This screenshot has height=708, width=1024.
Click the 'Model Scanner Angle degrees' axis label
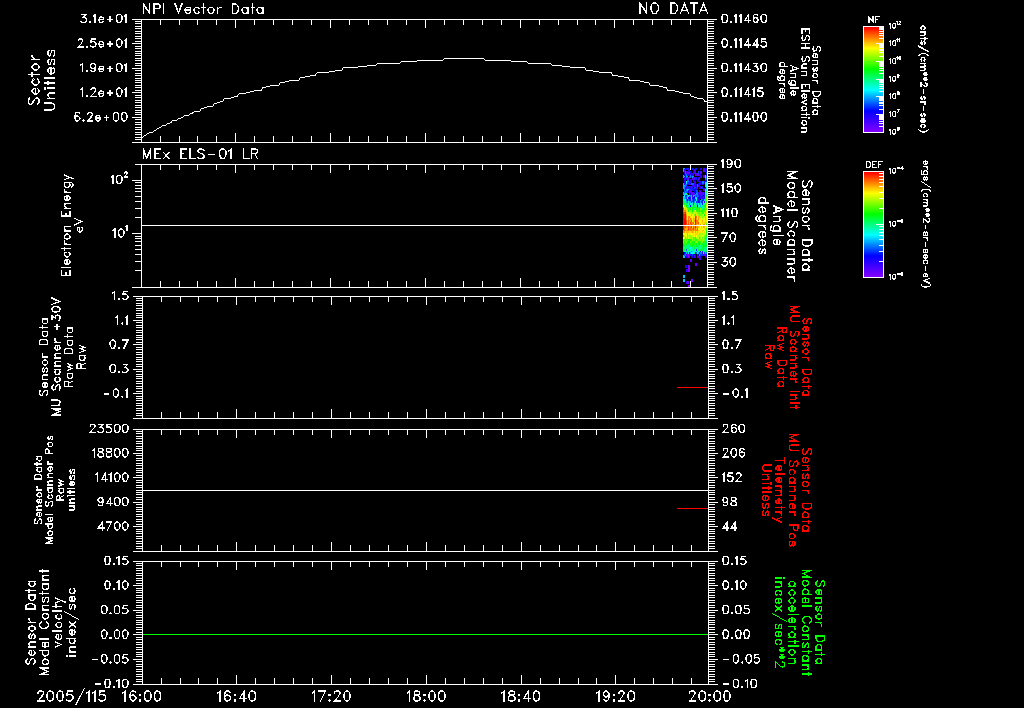(x=784, y=226)
